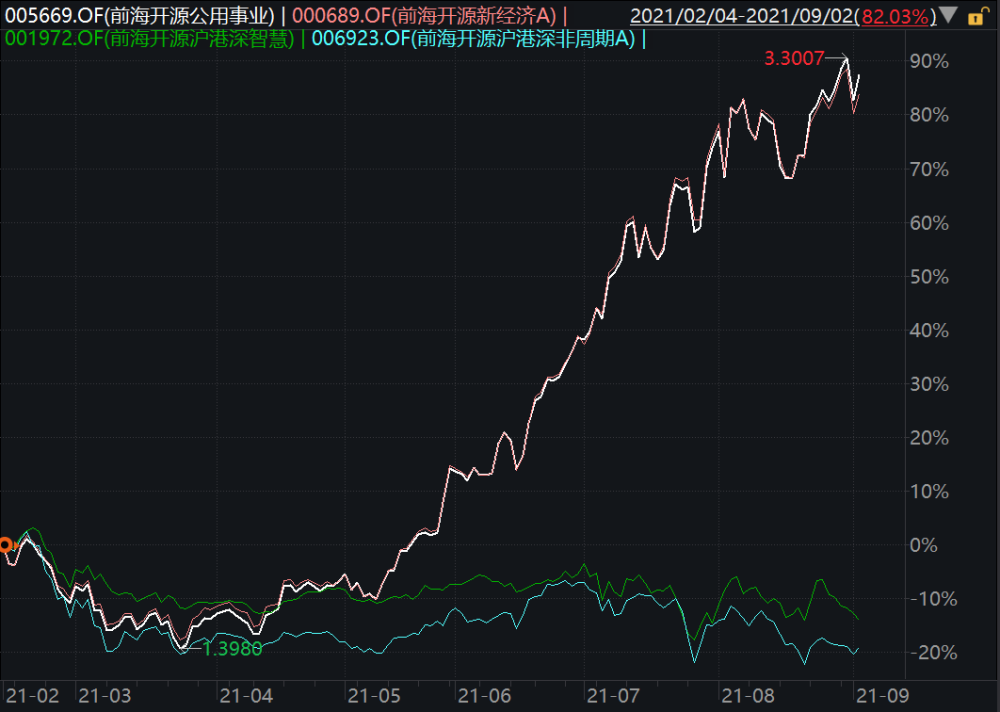Viewport: 1000px width, 712px height.
Task: Select fund 006923.OF(前海开源沪港深非周期A) legend
Action: (473, 39)
